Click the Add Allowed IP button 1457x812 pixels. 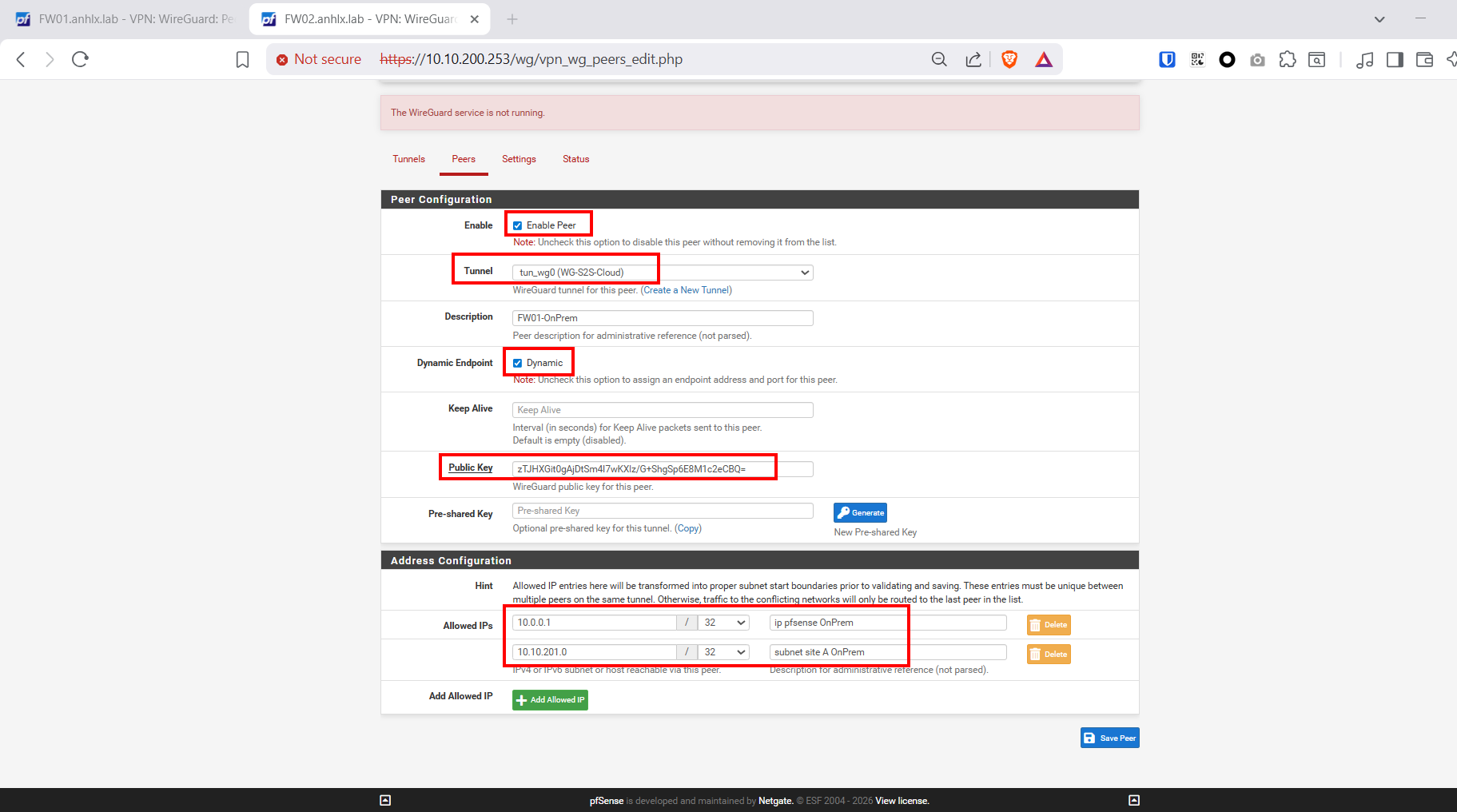[550, 700]
